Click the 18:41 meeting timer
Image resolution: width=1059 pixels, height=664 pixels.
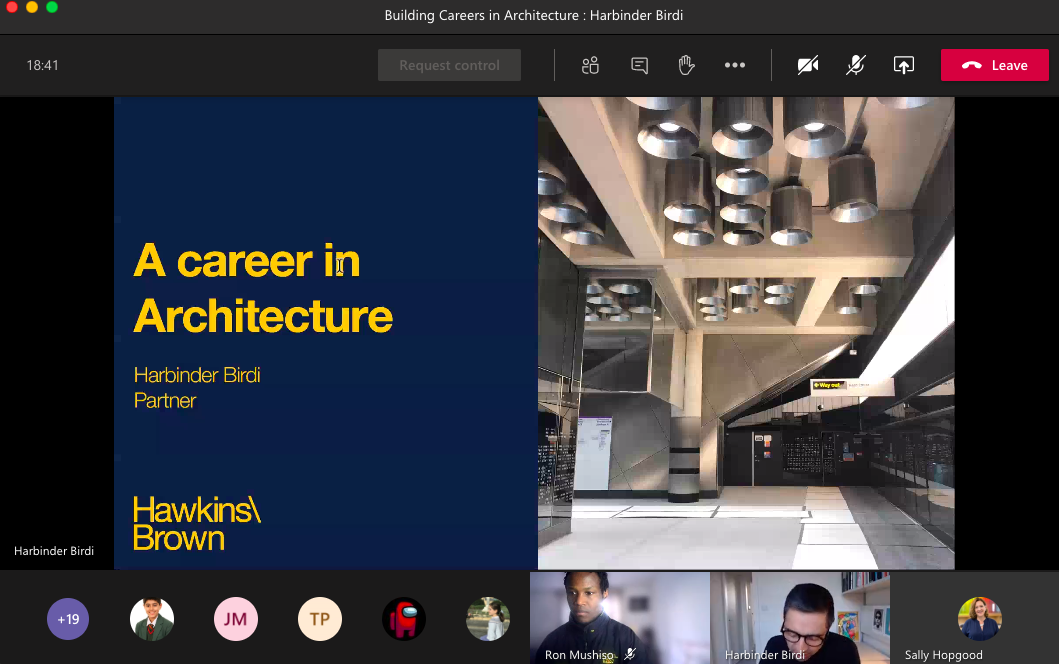pos(43,66)
